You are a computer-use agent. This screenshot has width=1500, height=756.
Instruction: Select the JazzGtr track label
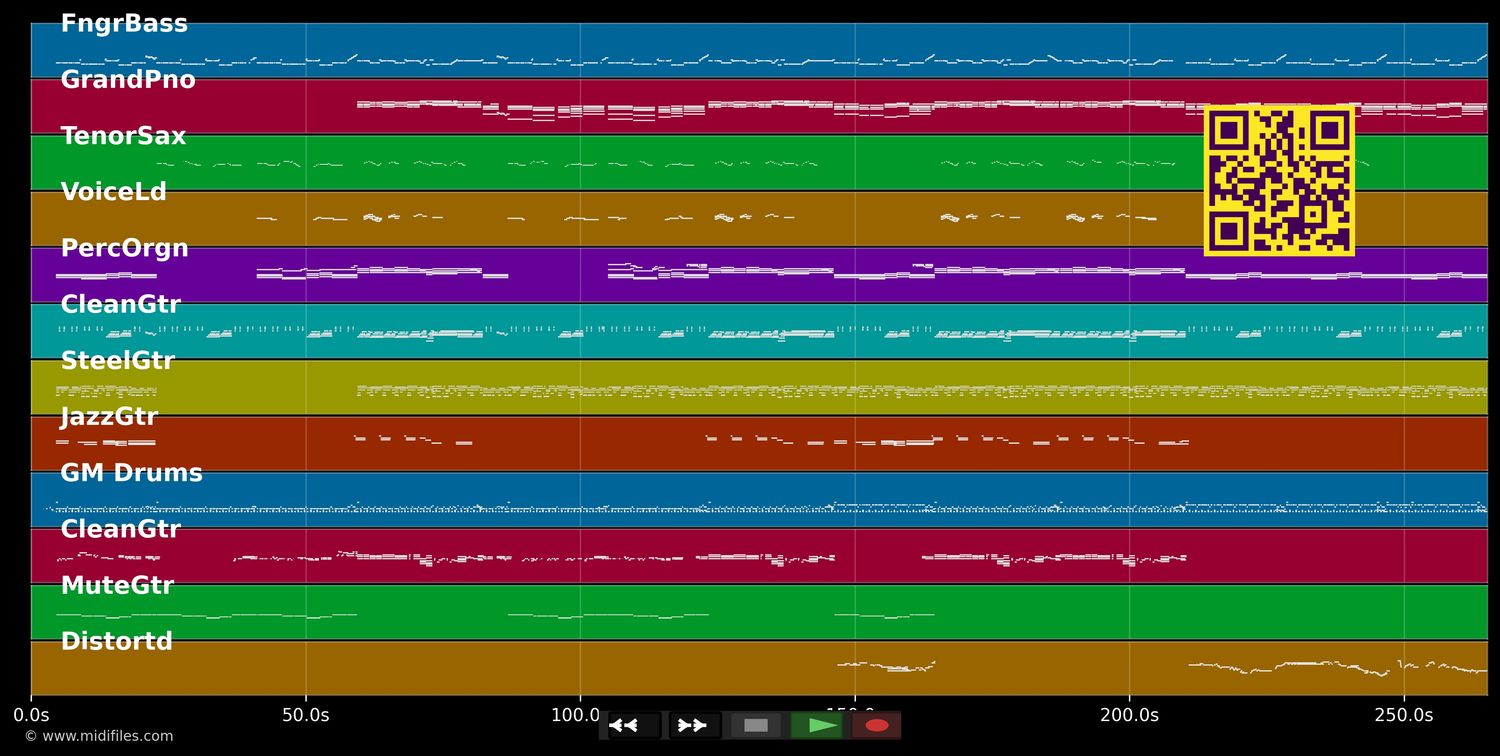point(109,417)
